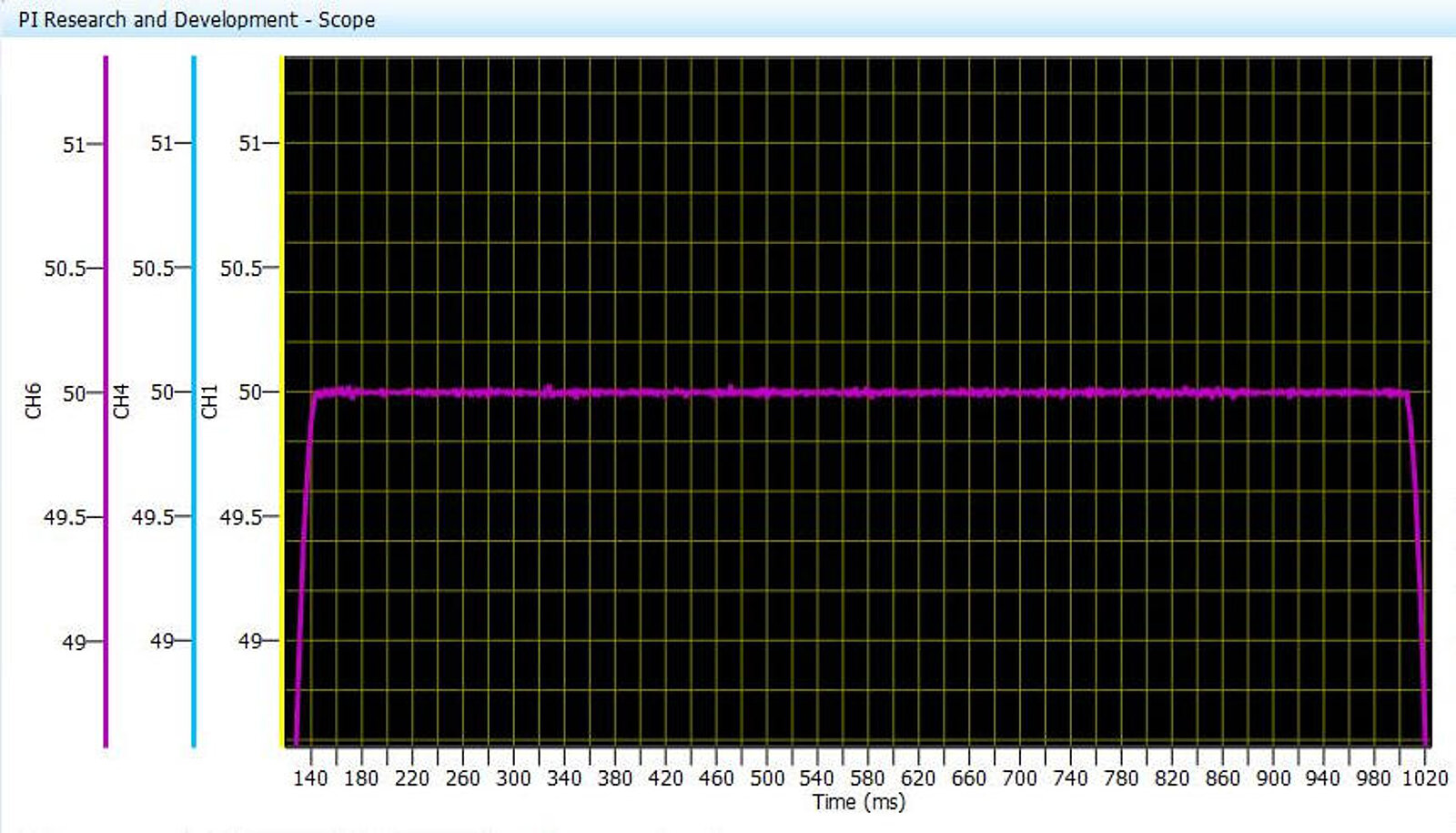The height and width of the screenshot is (833, 1456).
Task: Click the CH6 axis label
Action: (x=33, y=401)
